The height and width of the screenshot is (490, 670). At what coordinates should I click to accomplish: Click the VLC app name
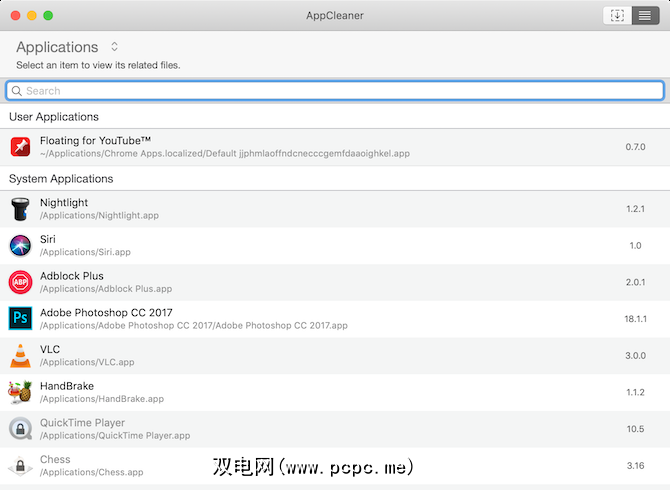click(x=50, y=349)
